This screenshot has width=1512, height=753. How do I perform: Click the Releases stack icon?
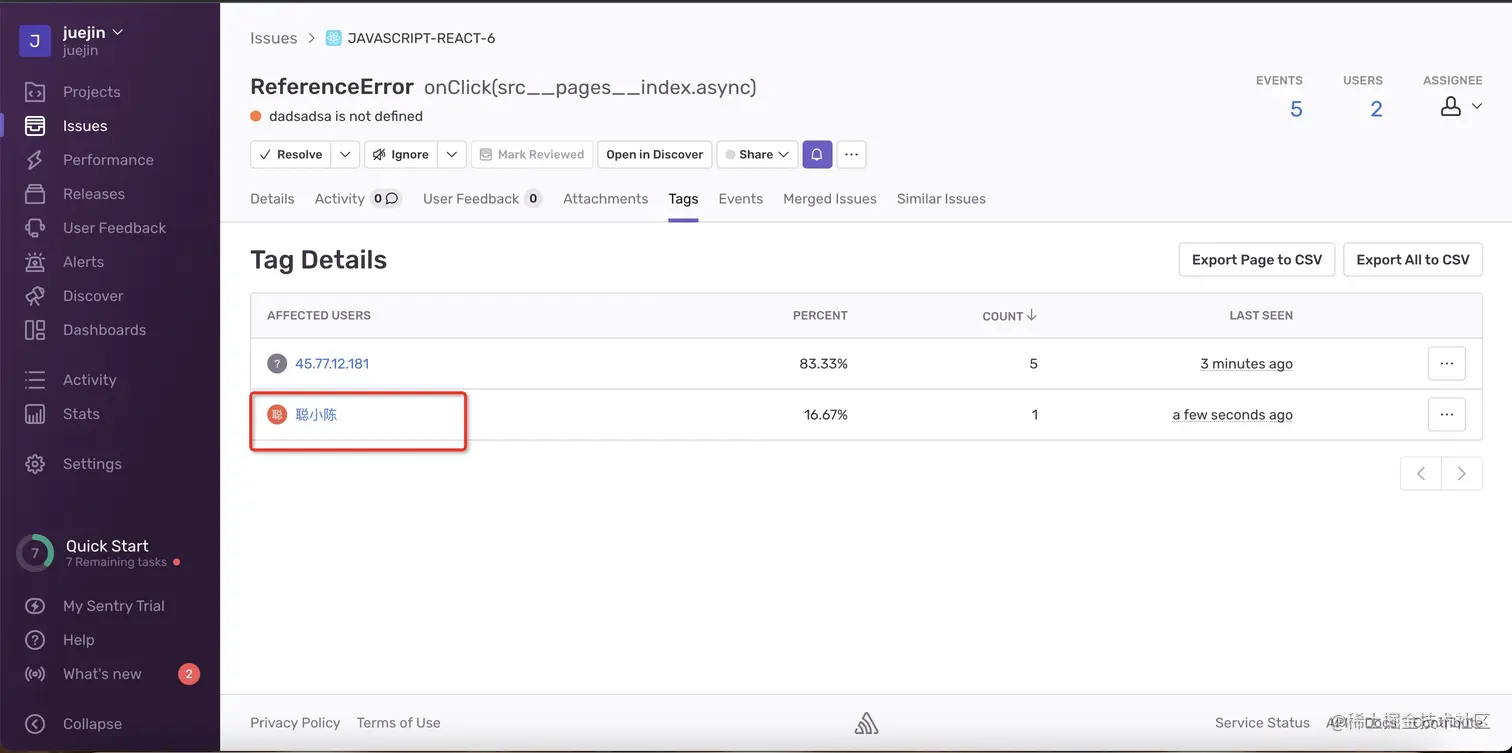pos(35,194)
